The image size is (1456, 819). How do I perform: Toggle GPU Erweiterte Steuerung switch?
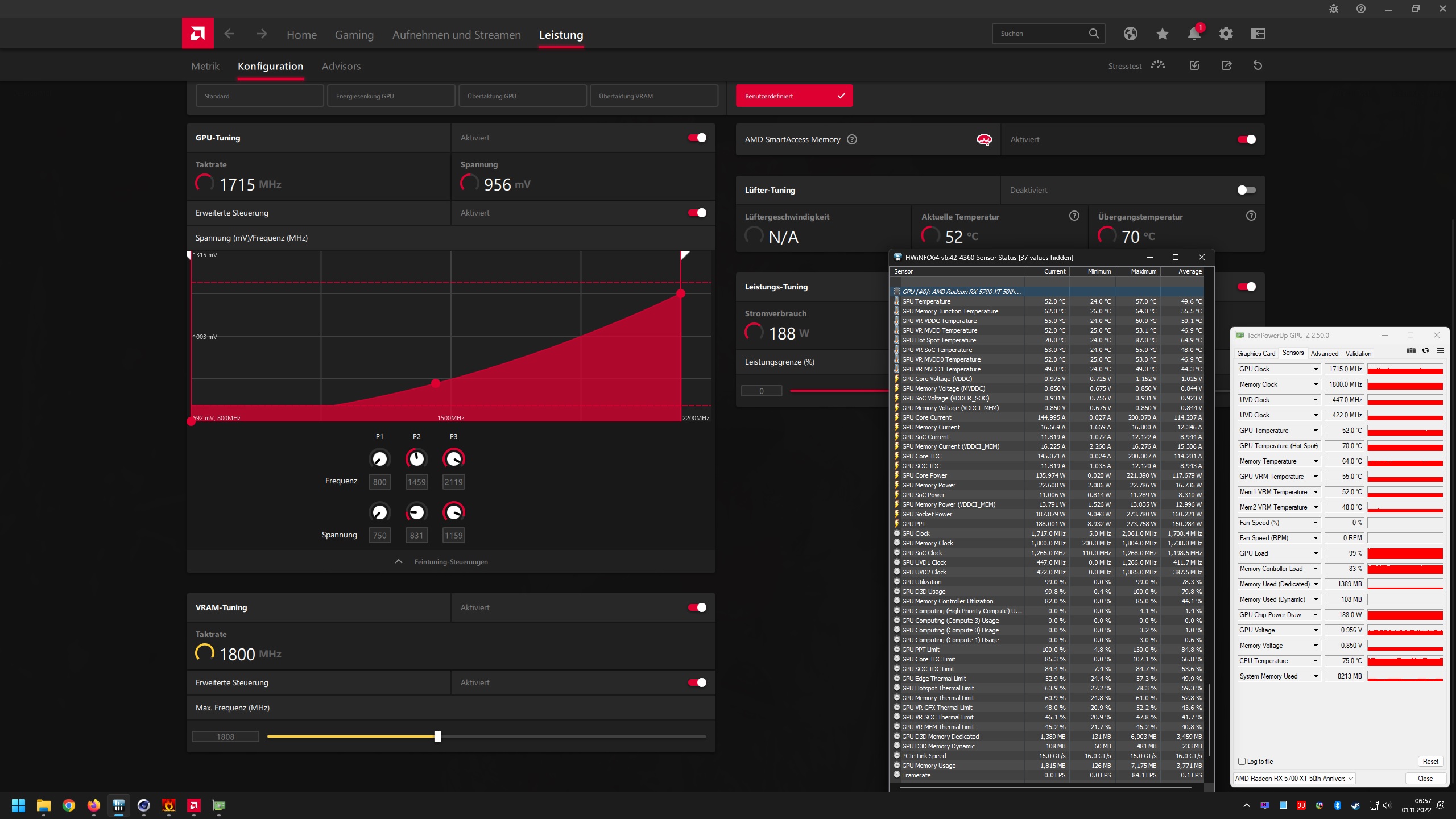coord(697,213)
